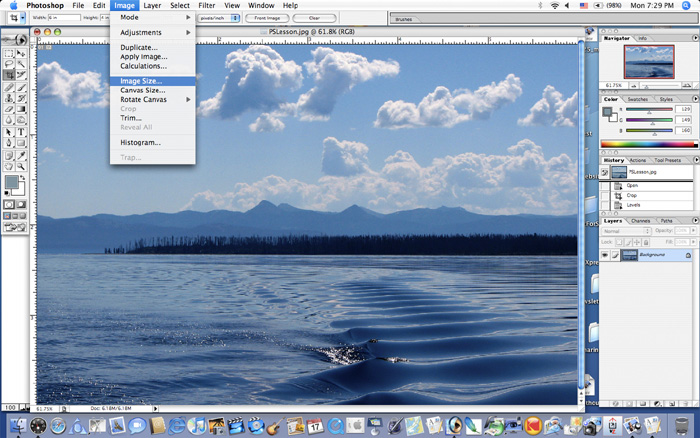
Task: Open the History panel flyout menu
Action: [x=695, y=160]
